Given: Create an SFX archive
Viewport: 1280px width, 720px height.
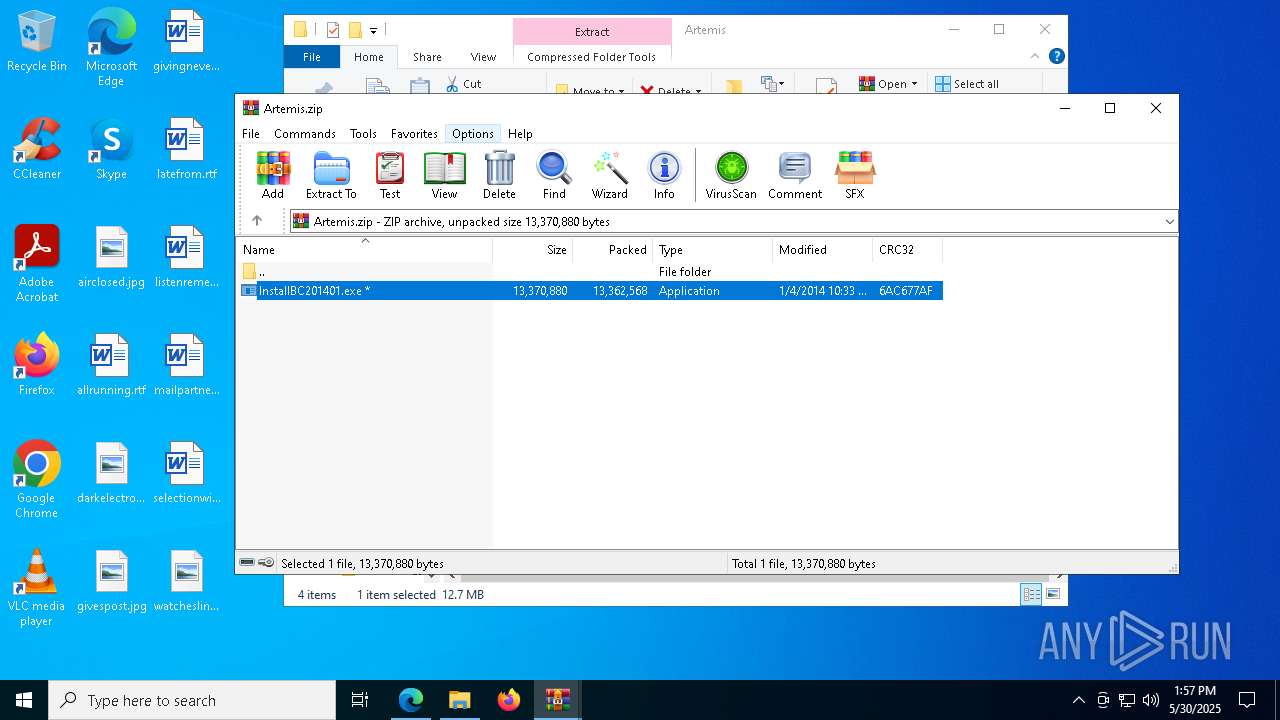Looking at the screenshot, I should coord(855,175).
